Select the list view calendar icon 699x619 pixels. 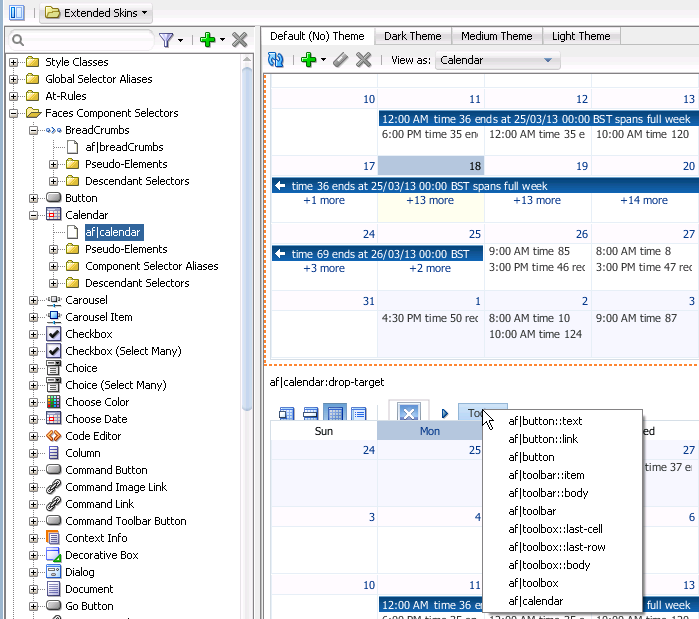pyautogui.click(x=359, y=414)
